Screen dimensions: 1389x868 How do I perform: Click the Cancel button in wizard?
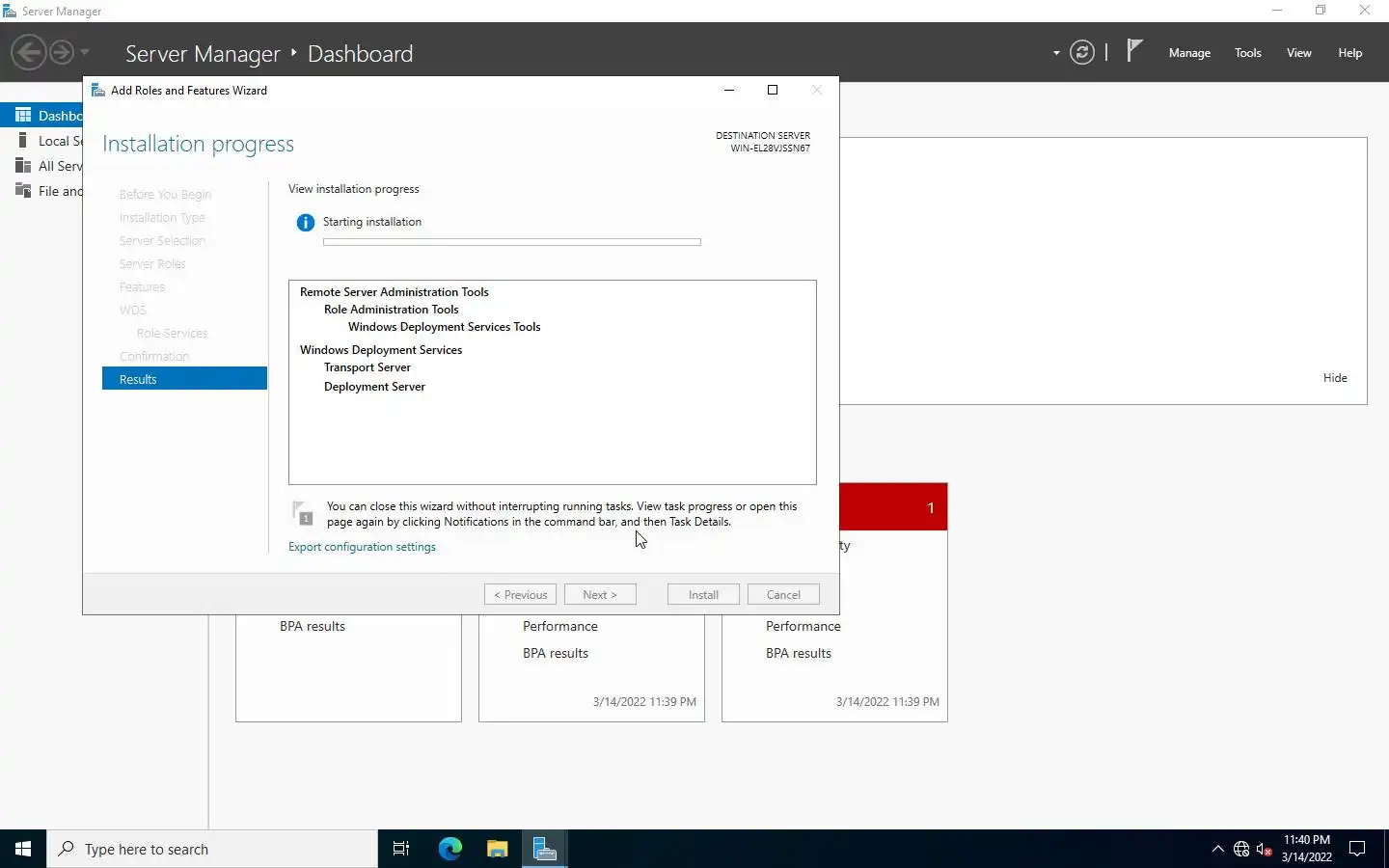coord(783,595)
